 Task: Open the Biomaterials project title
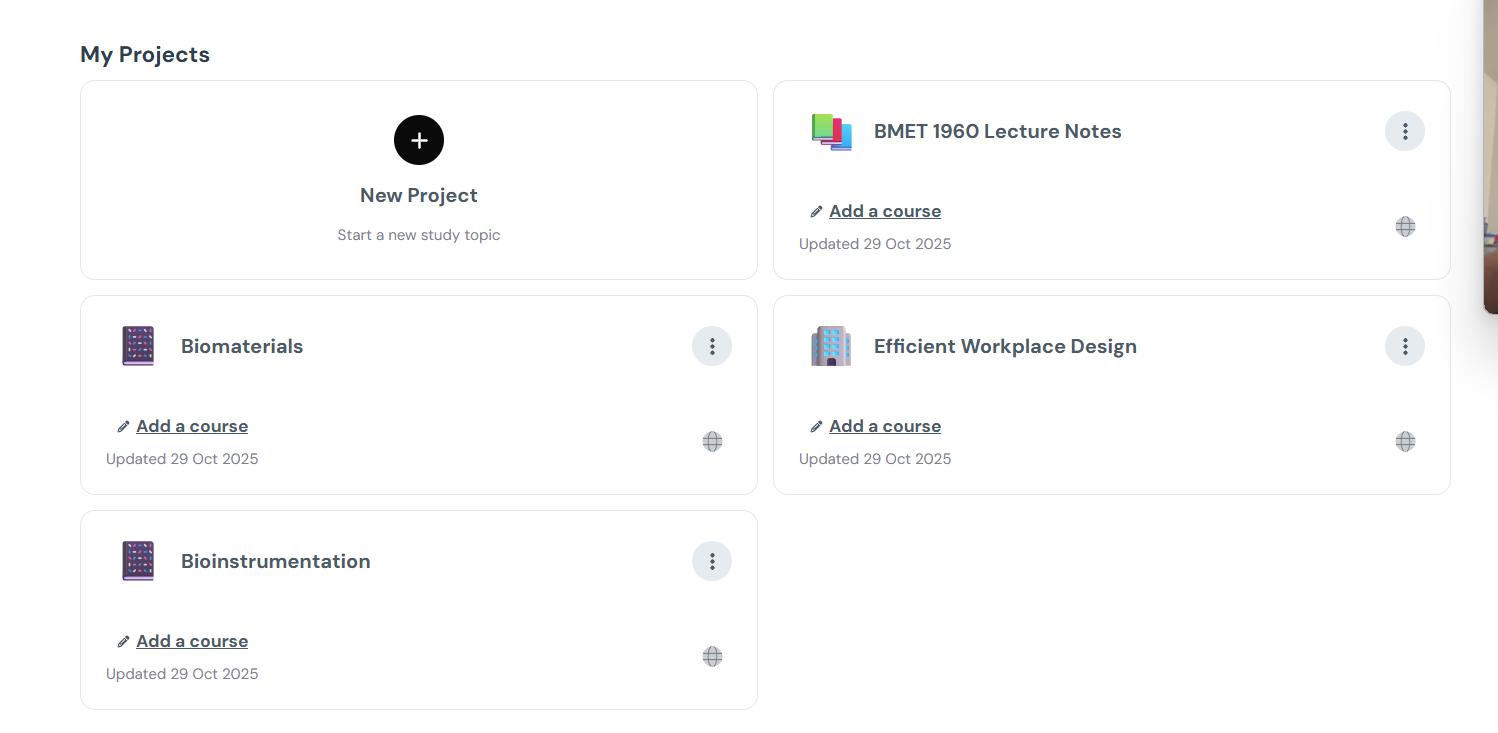pos(242,346)
